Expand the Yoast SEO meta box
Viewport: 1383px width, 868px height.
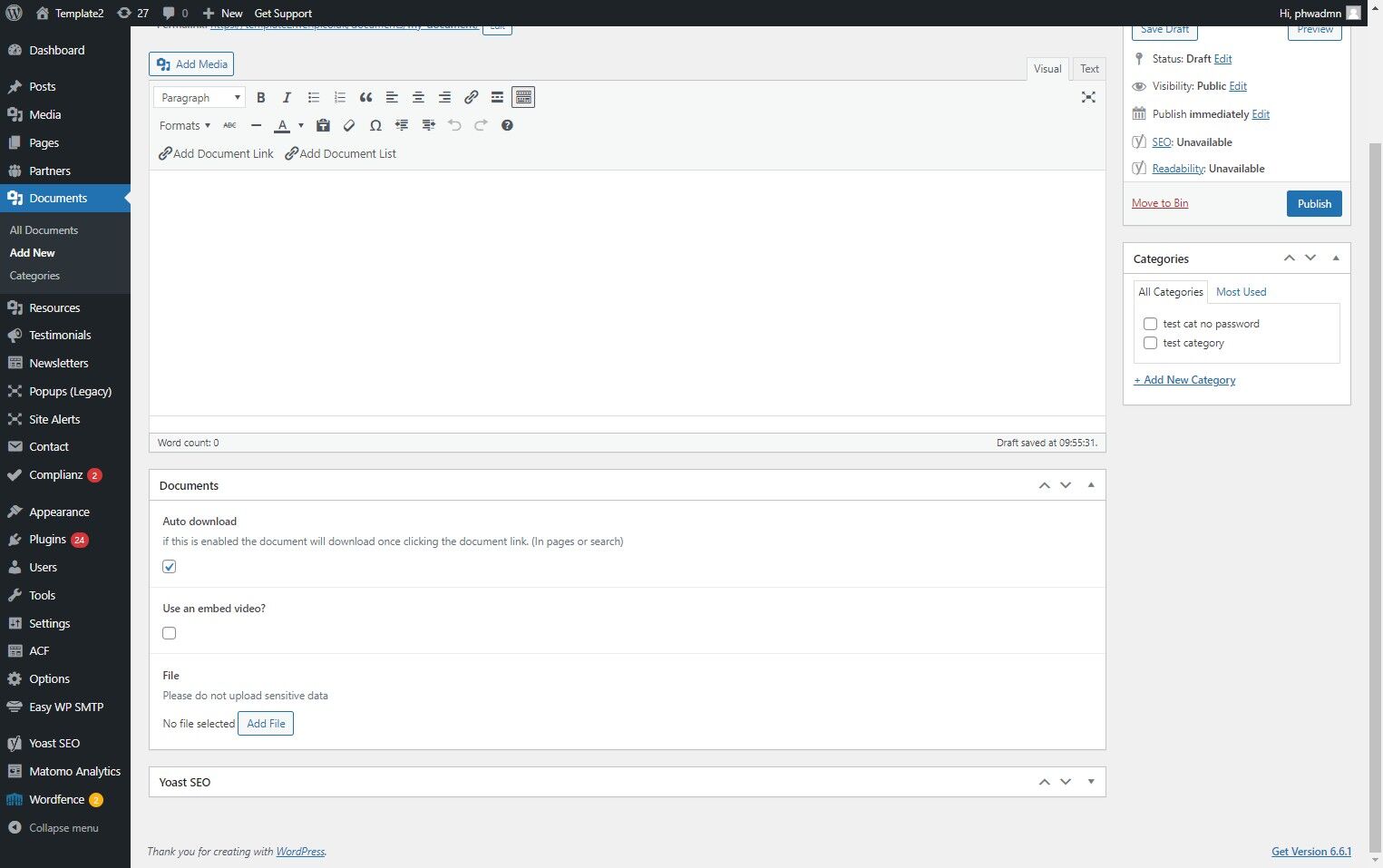coord(1091,782)
